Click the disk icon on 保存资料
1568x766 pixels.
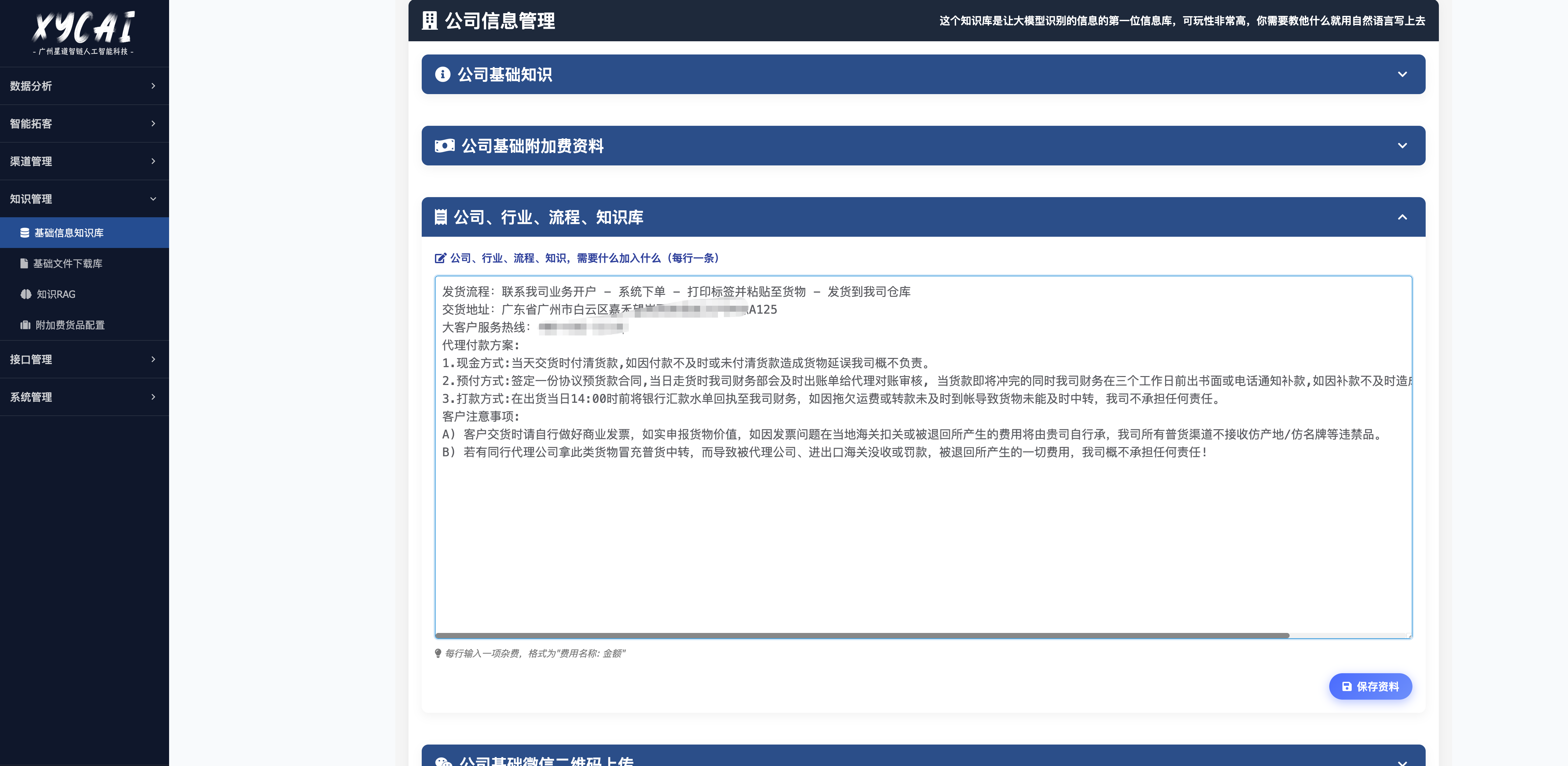pyautogui.click(x=1347, y=686)
